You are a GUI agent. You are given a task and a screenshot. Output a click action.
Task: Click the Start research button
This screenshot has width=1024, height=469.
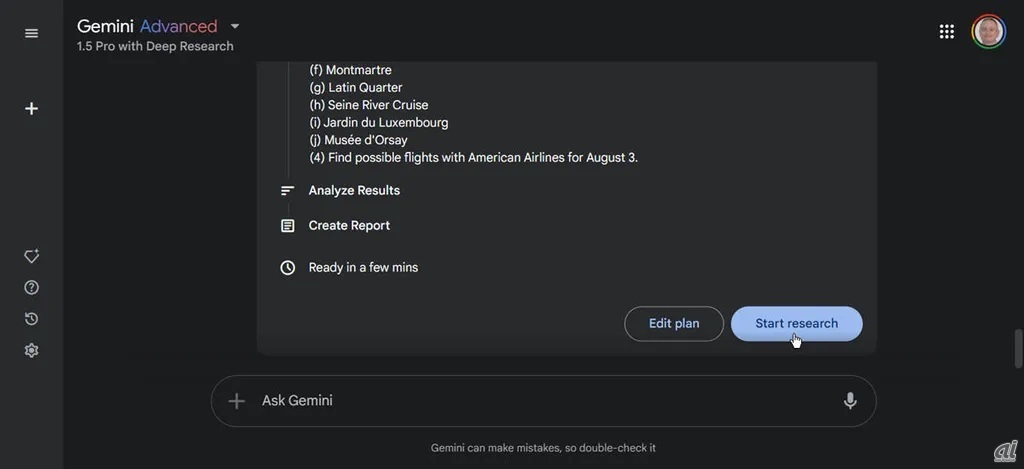click(x=796, y=323)
